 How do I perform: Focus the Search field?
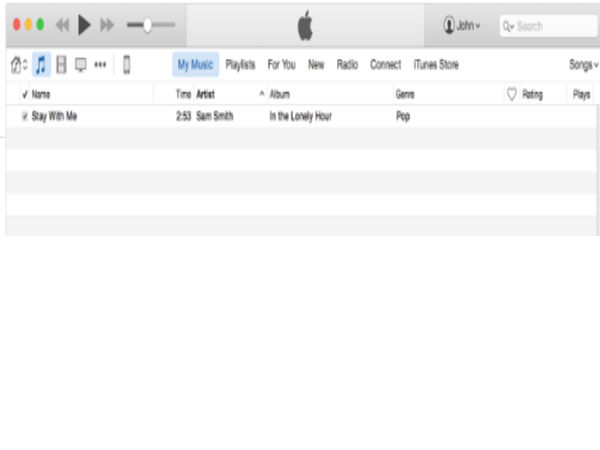[548, 26]
